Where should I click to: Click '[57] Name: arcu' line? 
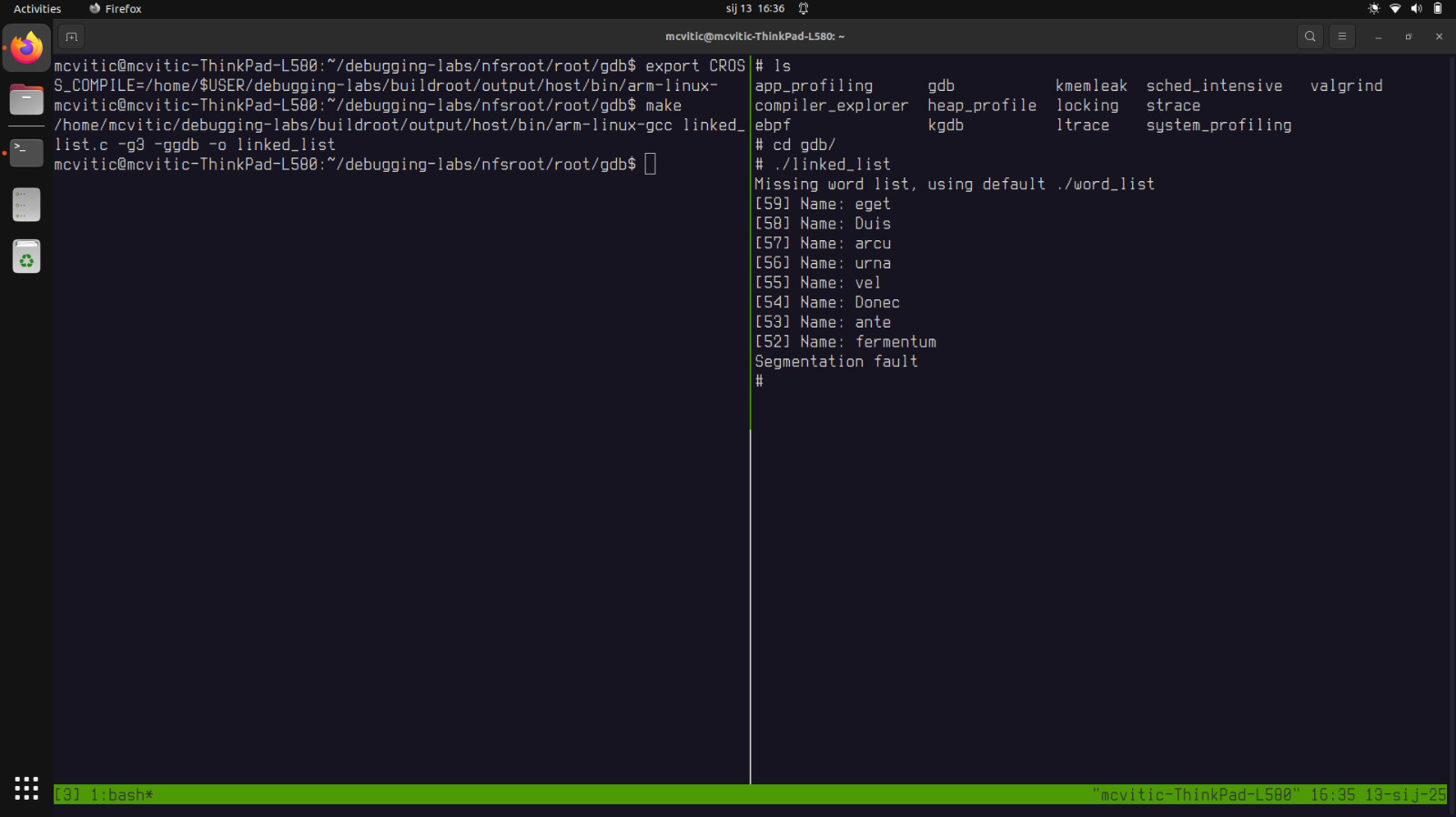coord(823,243)
